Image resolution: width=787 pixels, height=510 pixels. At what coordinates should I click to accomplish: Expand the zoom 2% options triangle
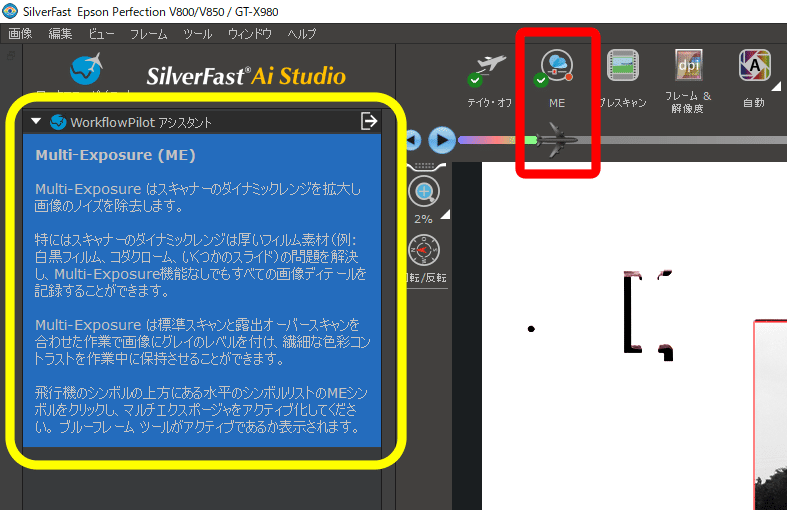(445, 215)
